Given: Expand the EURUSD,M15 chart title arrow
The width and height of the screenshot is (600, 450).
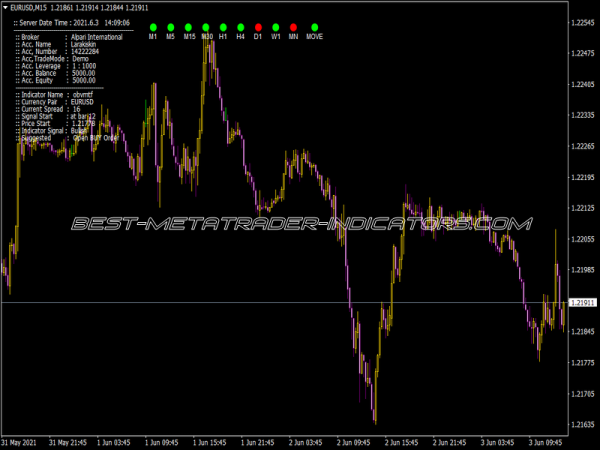Looking at the screenshot, I should pos(5,8).
